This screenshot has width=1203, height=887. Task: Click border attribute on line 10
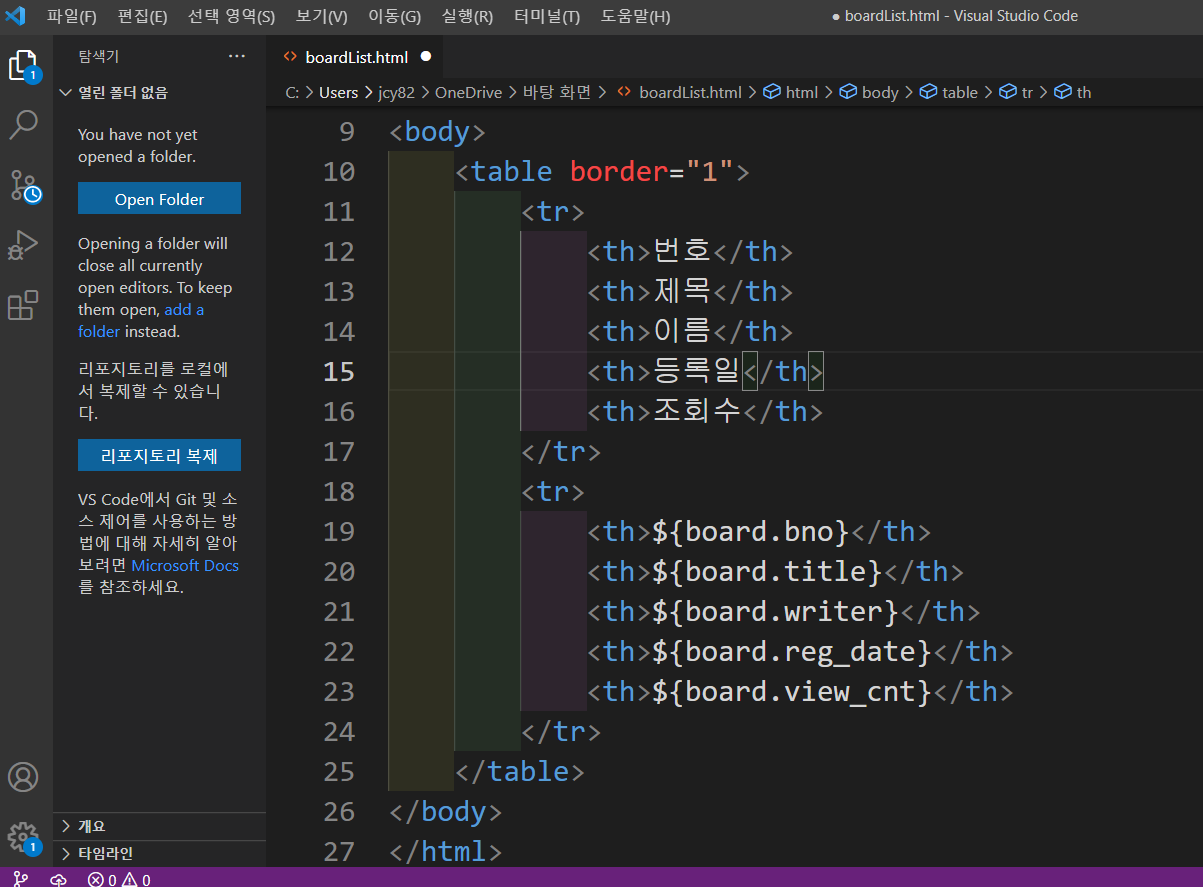click(619, 171)
